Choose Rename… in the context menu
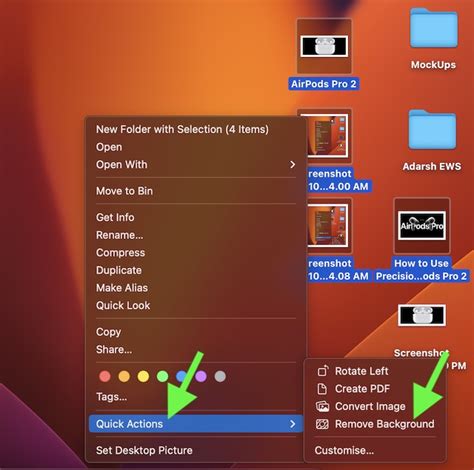The image size is (474, 470). pos(120,235)
